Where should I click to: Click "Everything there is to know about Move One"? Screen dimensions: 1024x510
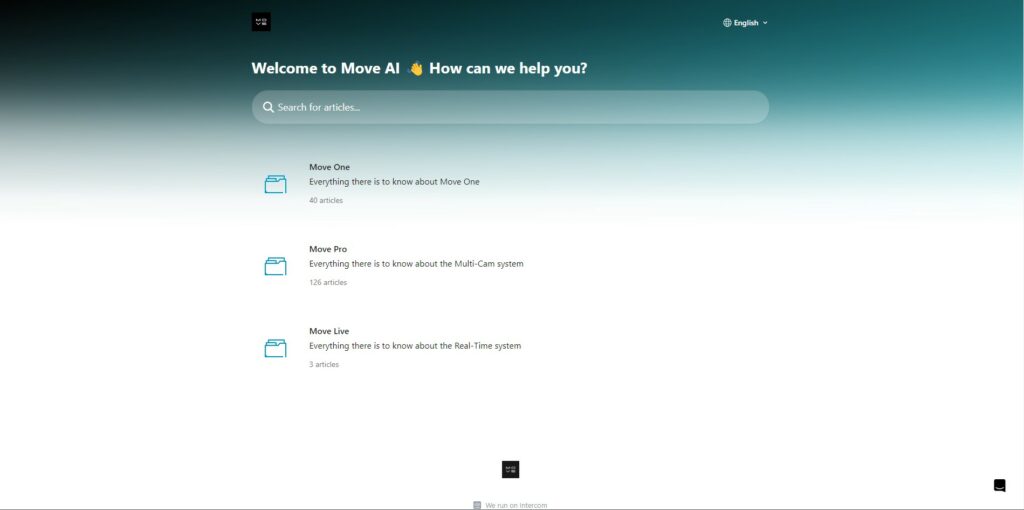coord(394,182)
